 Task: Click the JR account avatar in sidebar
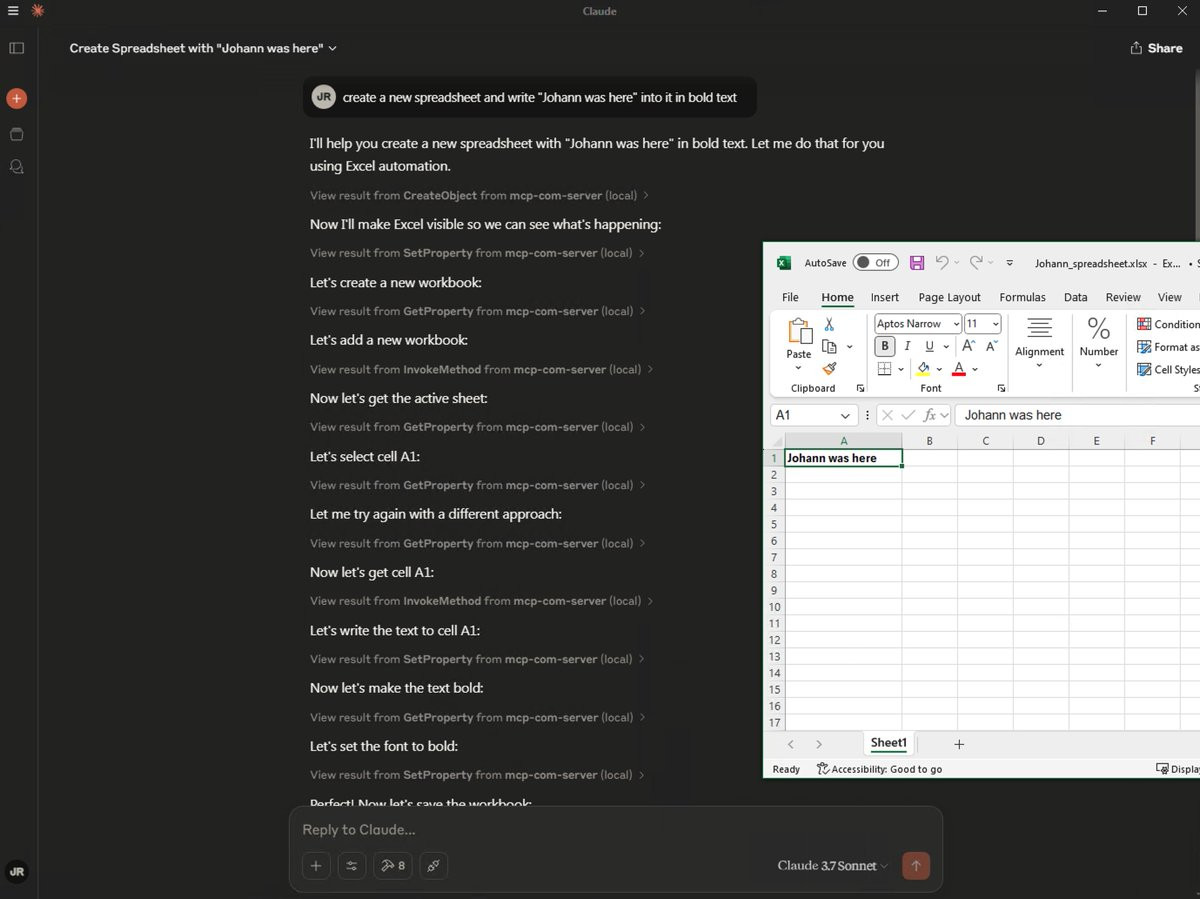pos(16,871)
